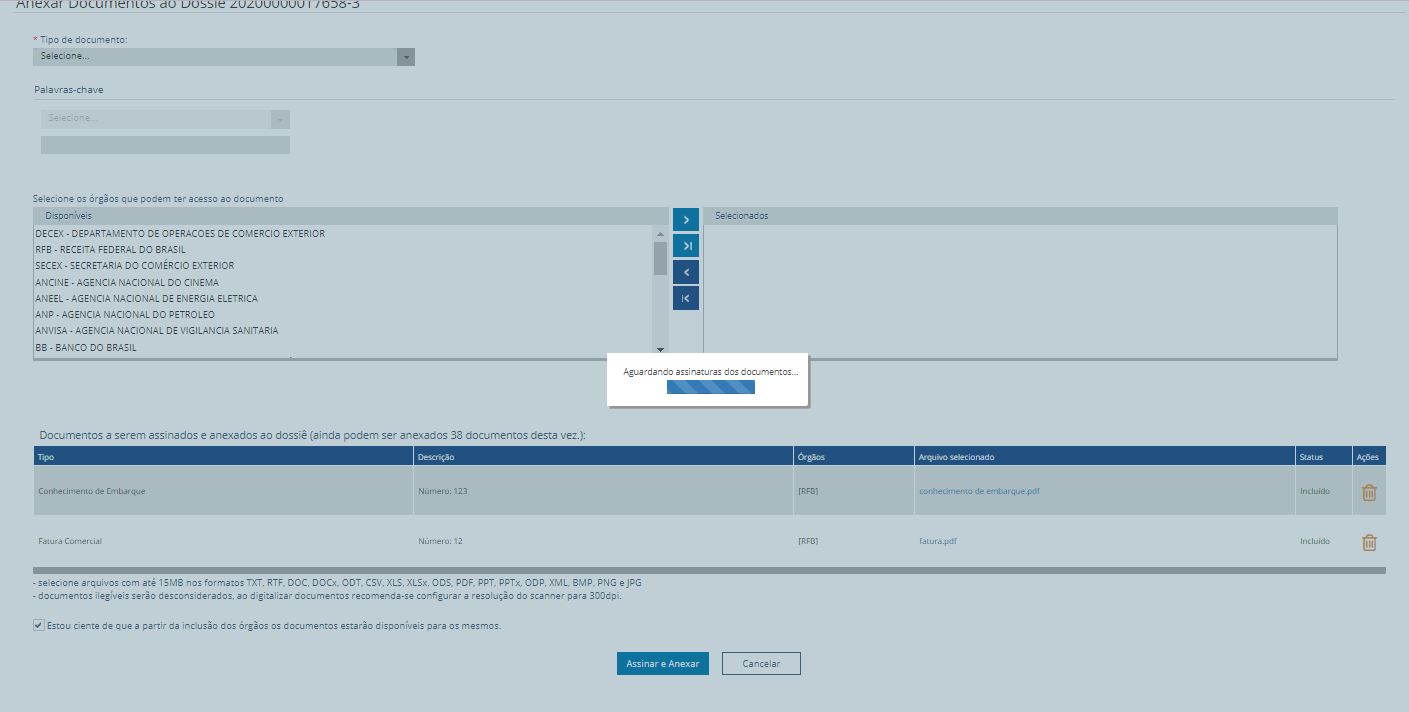Screen dimensions: 1409x712
Task: Open the Tipo de documento dropdown
Action: coord(223,57)
